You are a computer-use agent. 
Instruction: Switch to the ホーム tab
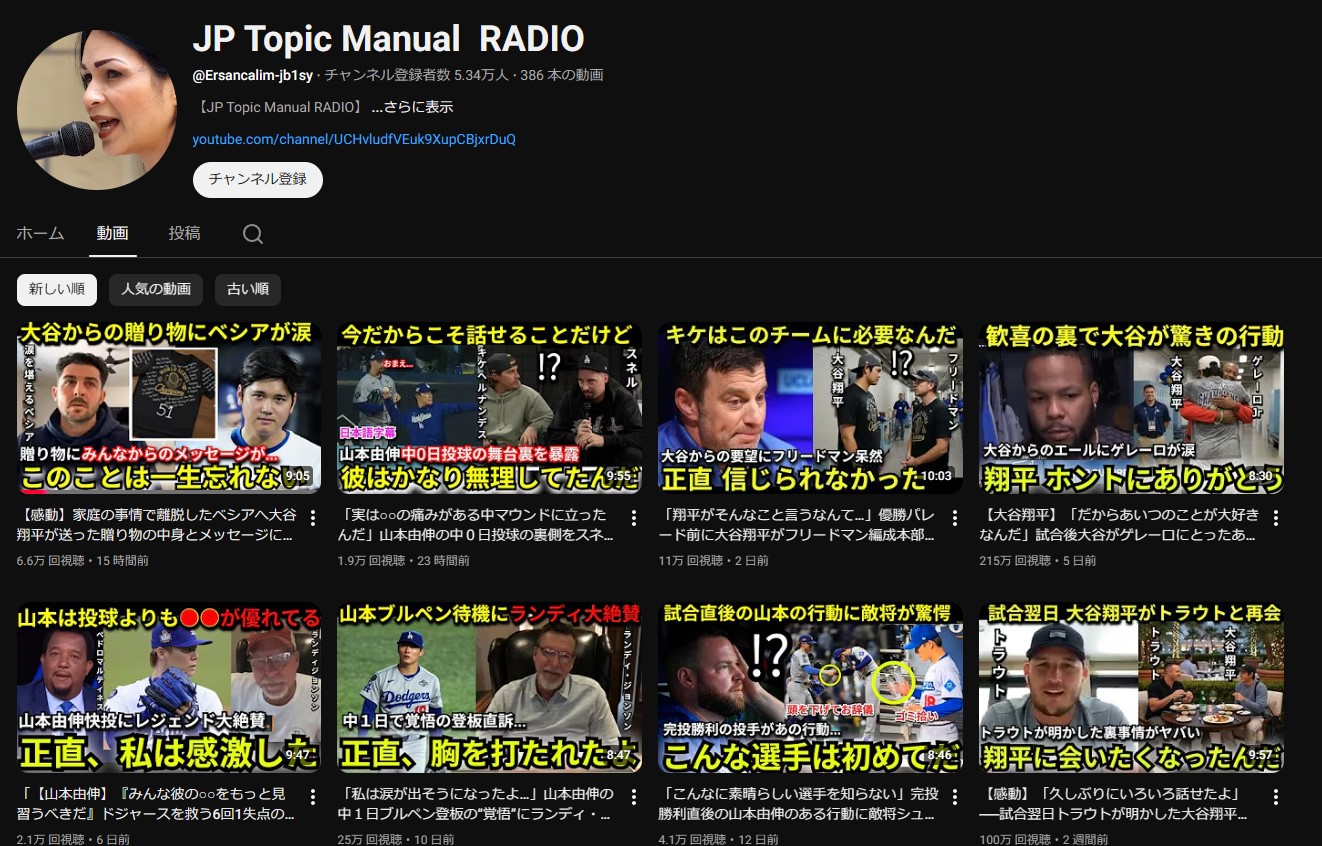pyautogui.click(x=40, y=233)
